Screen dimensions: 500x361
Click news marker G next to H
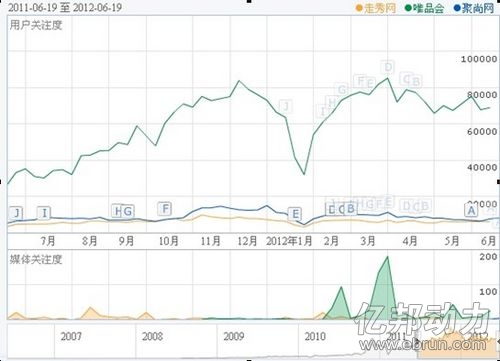coord(128,211)
